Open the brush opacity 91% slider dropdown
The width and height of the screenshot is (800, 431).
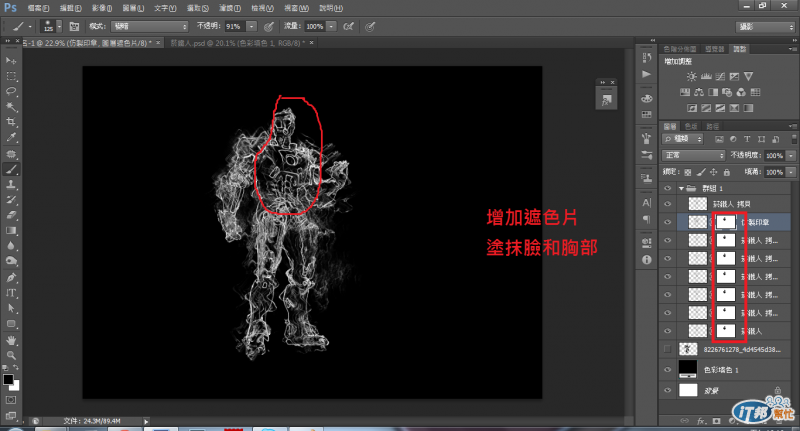(252, 26)
